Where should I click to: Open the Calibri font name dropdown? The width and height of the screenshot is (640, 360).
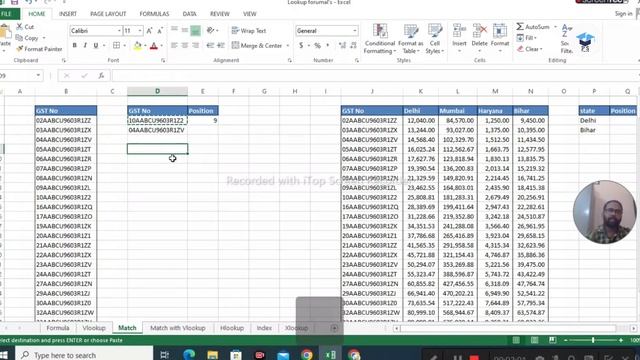(119, 31)
